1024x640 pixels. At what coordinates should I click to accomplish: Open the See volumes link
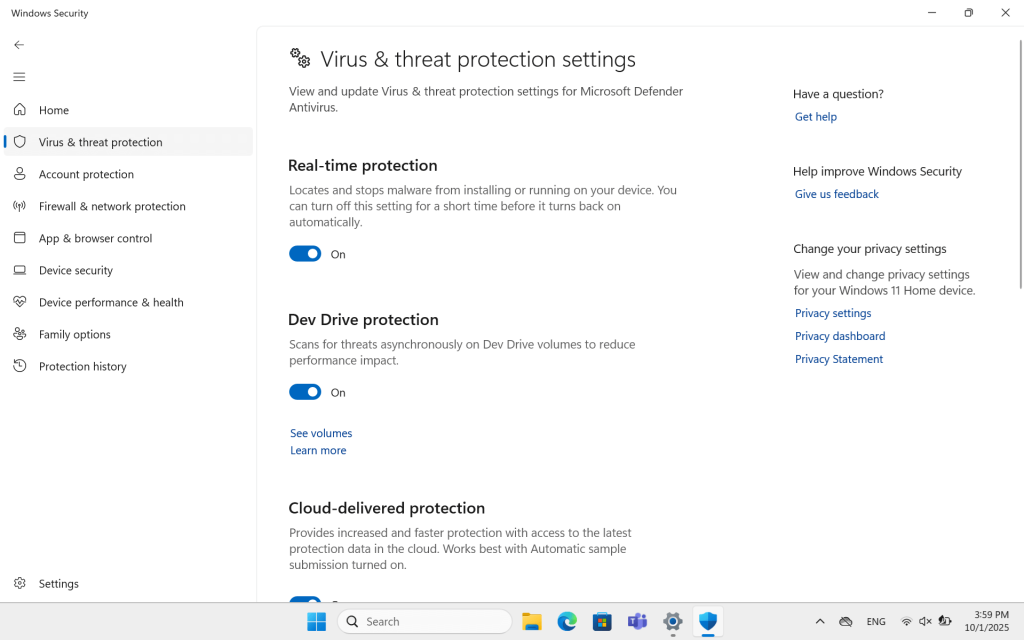[321, 433]
